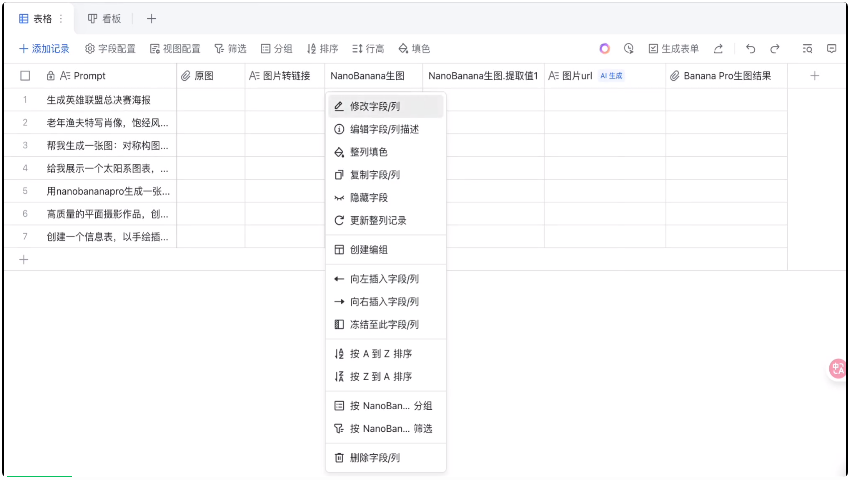Add a new view with plus icon
This screenshot has width=849, height=480.
click(x=151, y=19)
